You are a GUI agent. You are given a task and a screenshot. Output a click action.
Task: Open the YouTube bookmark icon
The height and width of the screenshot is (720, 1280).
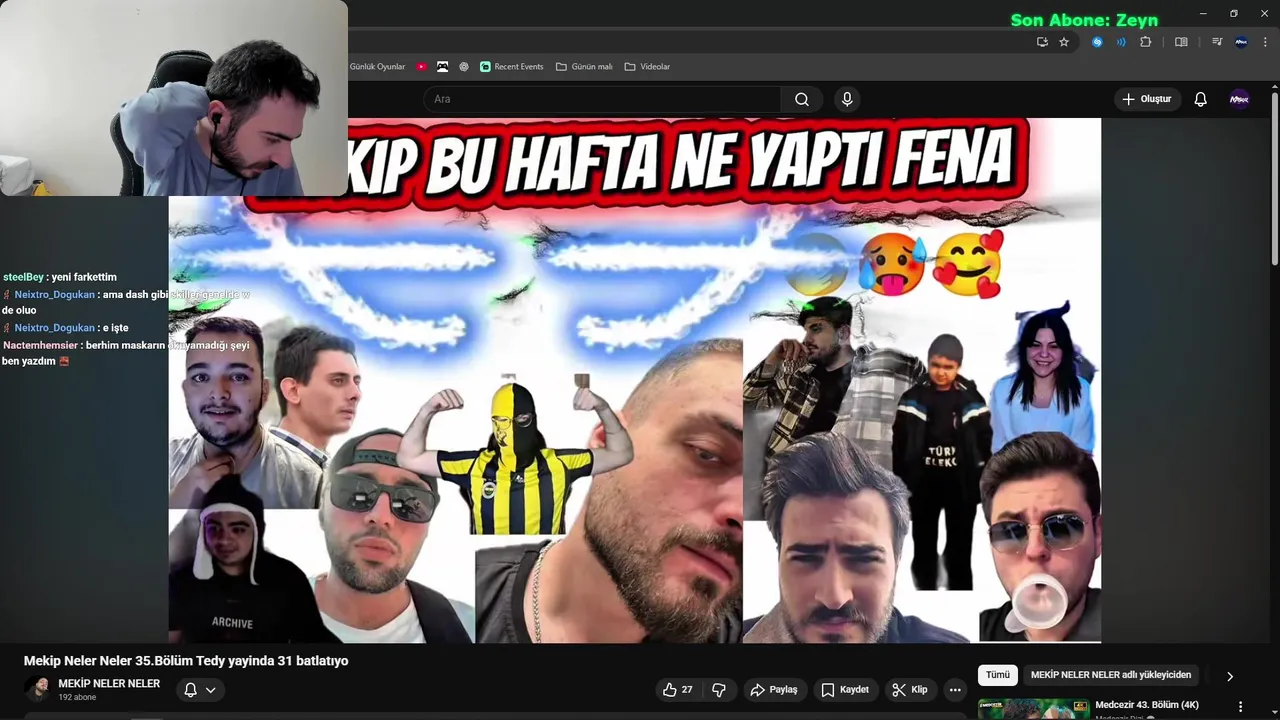(x=421, y=67)
